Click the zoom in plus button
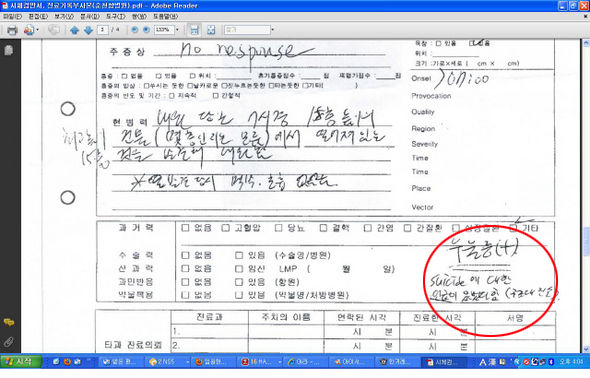Viewport: 590px width, 378px height. 146,30
